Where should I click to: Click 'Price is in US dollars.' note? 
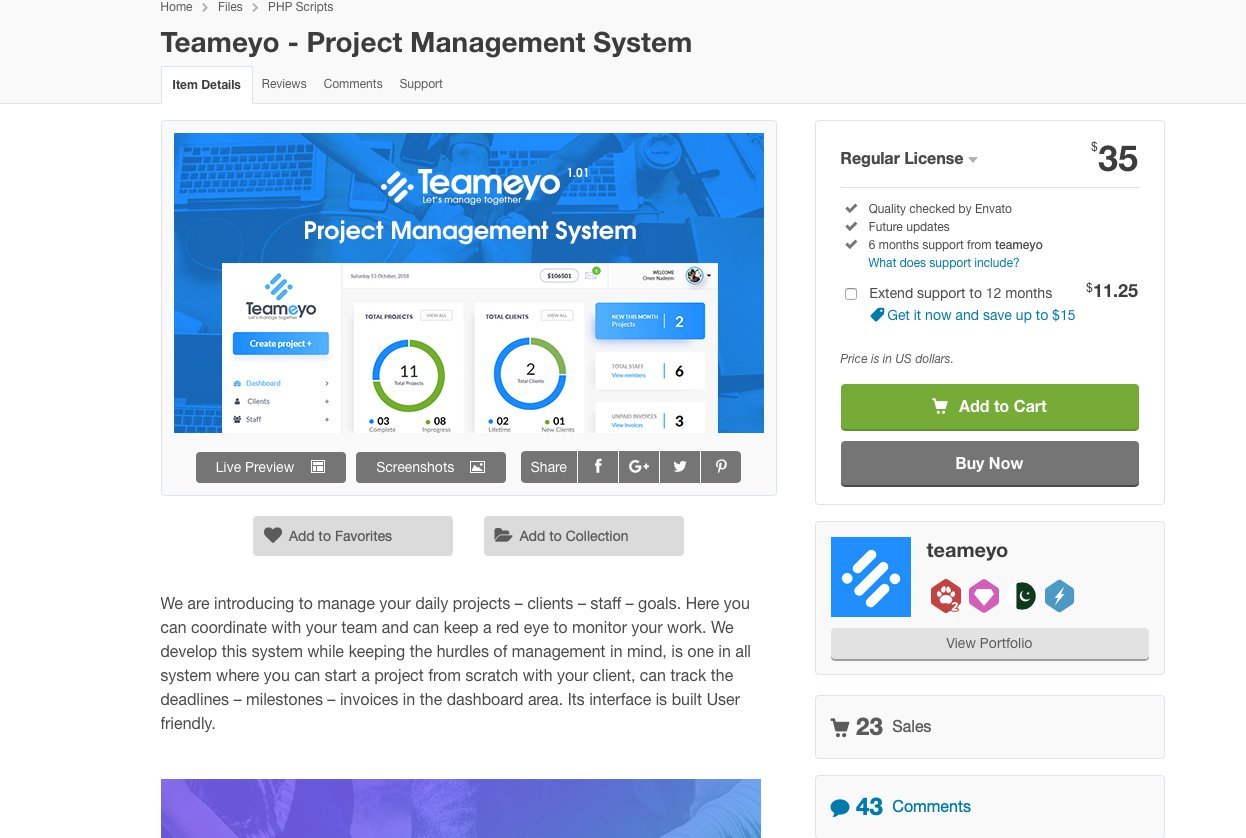pos(897,359)
